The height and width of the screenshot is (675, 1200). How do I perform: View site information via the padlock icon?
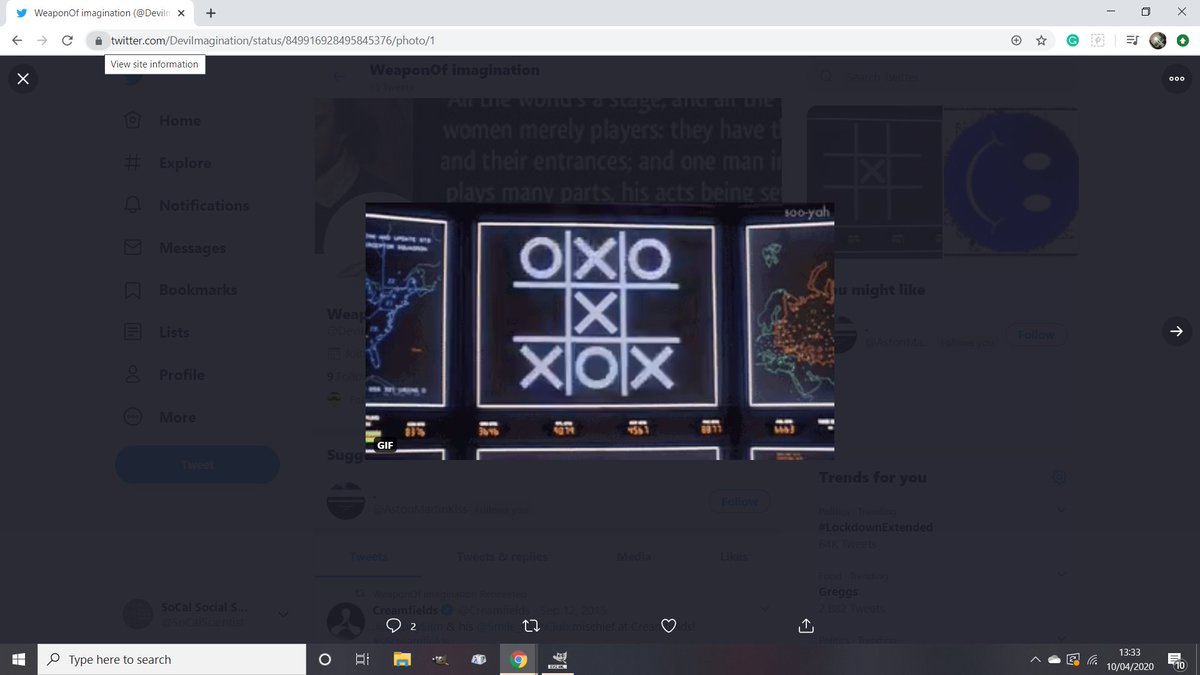98,41
